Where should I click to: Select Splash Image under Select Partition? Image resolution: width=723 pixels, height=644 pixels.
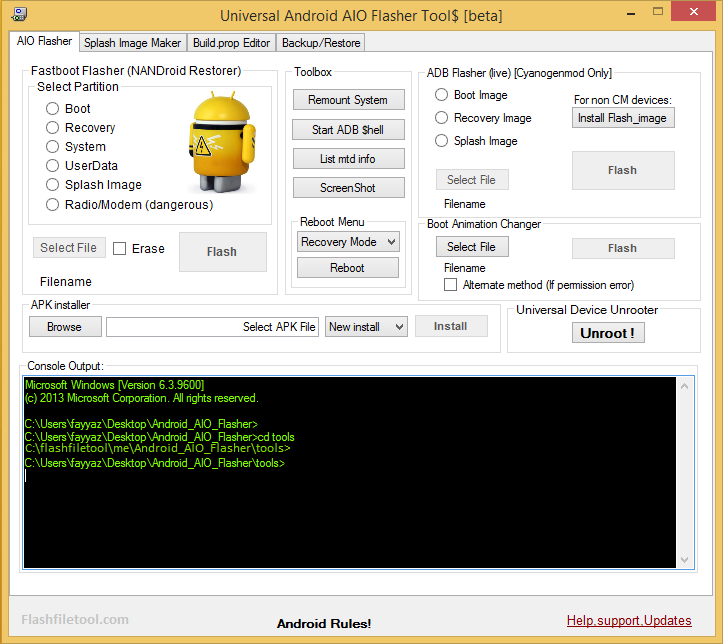coord(53,185)
